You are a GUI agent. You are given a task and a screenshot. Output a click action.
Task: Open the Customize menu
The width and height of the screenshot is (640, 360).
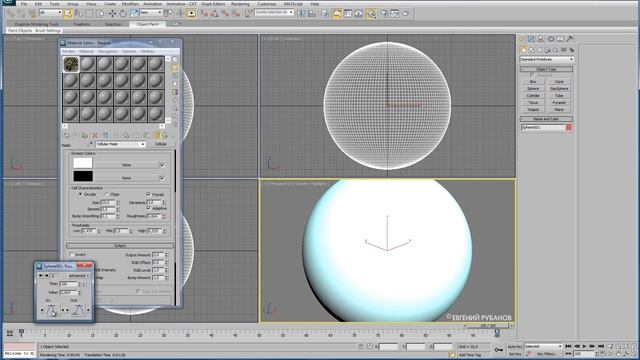(267, 4)
